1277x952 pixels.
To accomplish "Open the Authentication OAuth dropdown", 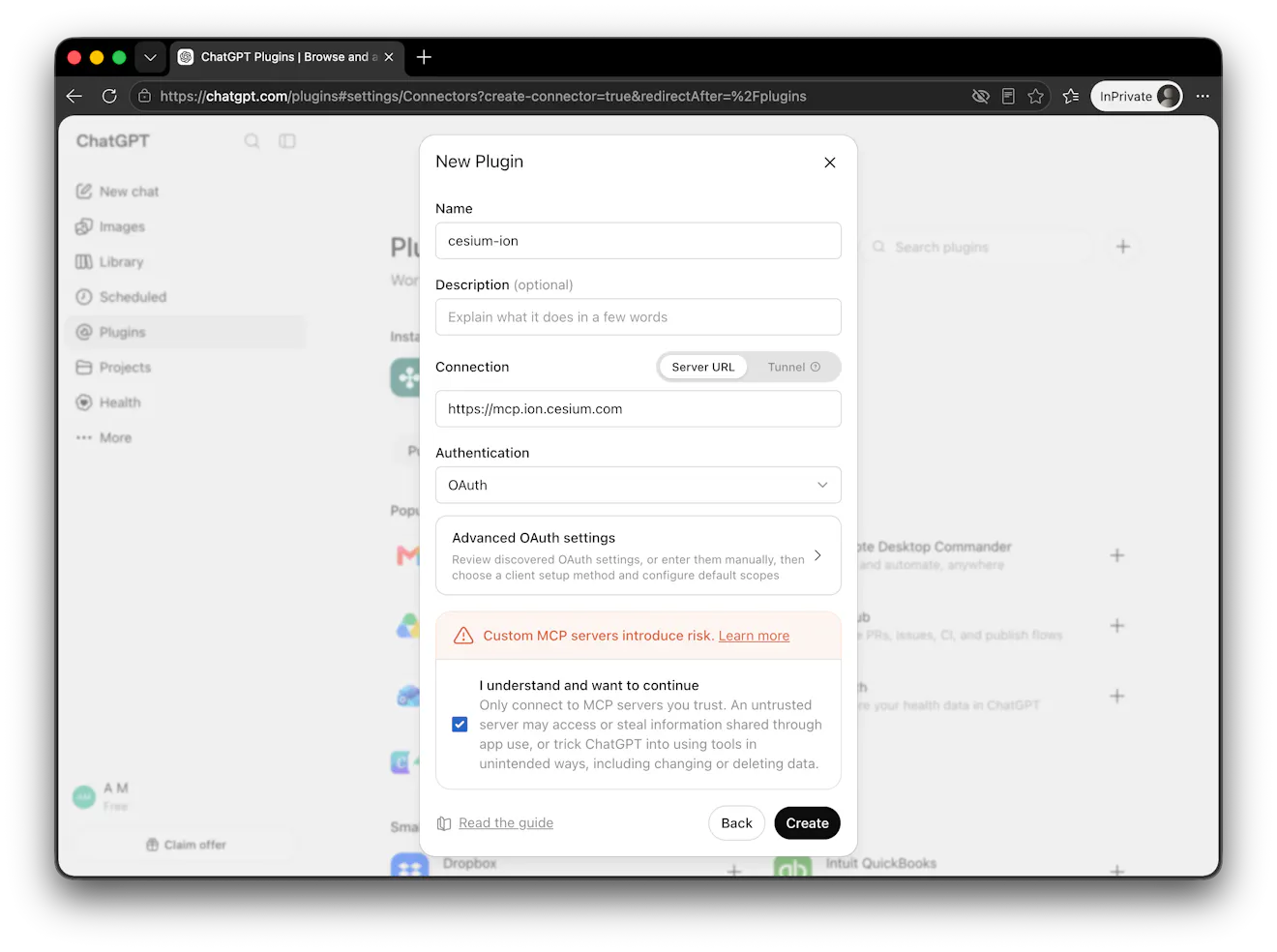I will point(638,486).
